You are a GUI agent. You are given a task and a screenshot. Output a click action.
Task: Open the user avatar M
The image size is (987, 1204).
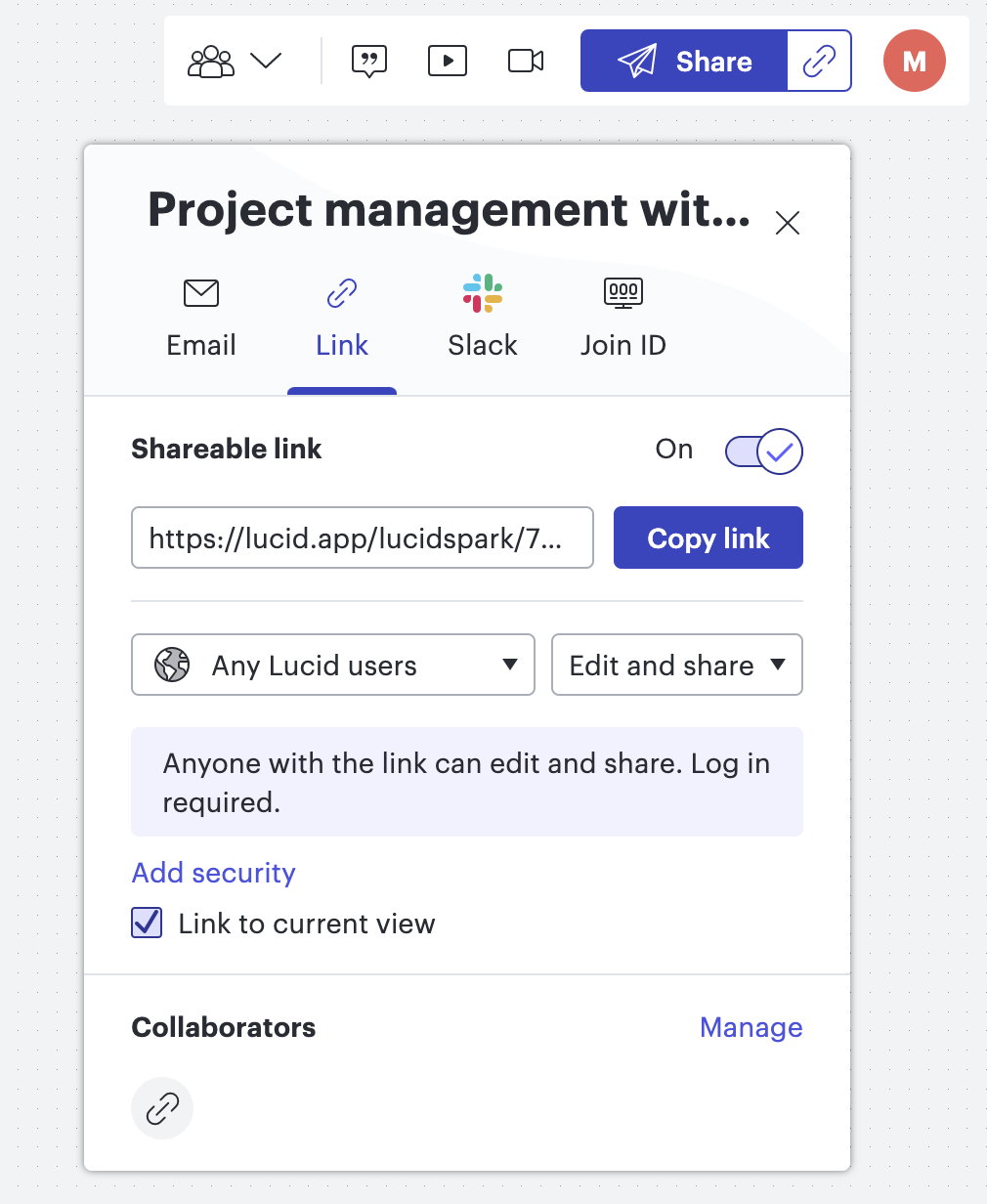pos(914,62)
